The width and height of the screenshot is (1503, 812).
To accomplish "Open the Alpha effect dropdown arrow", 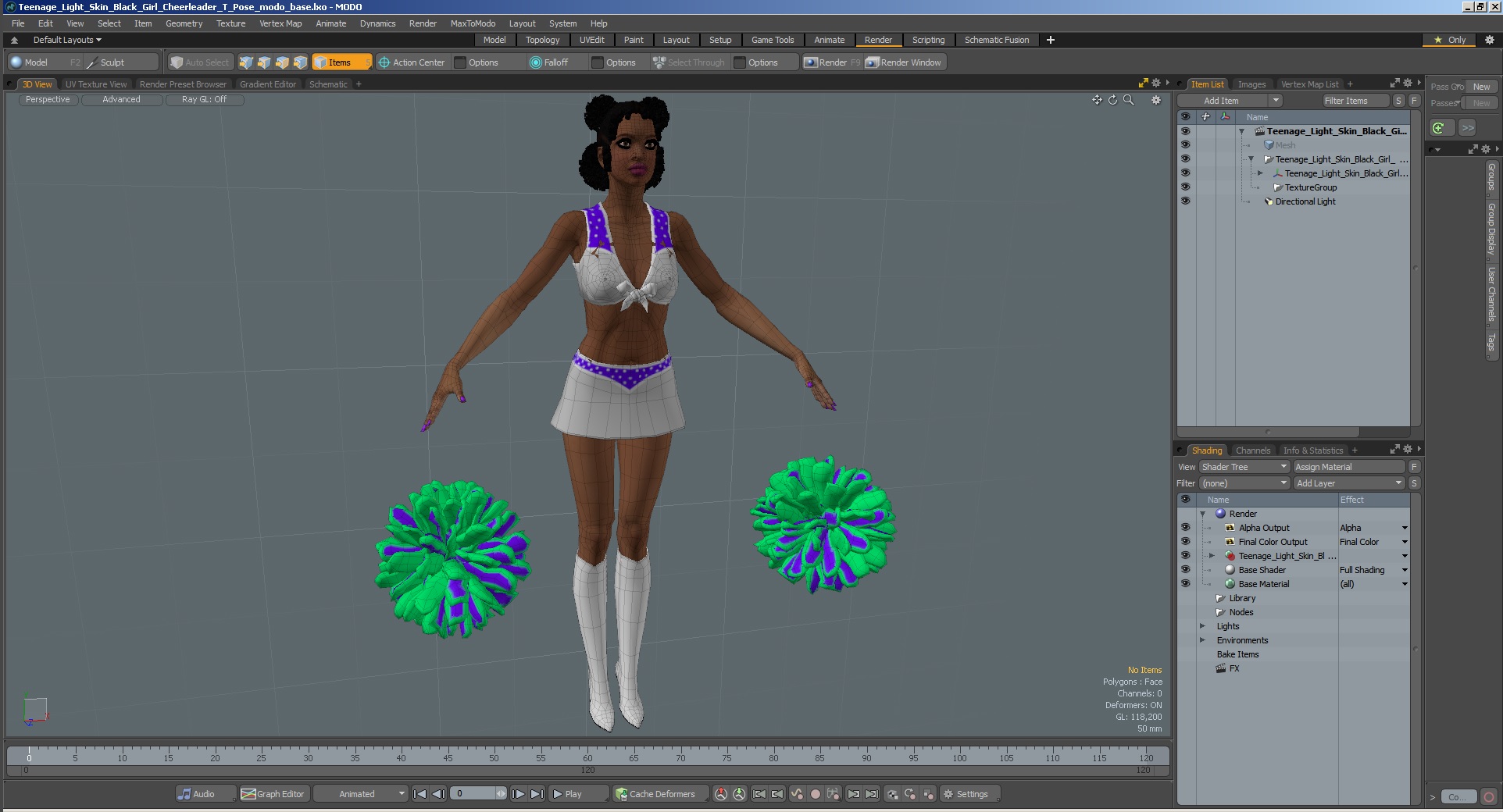I will pos(1405,528).
